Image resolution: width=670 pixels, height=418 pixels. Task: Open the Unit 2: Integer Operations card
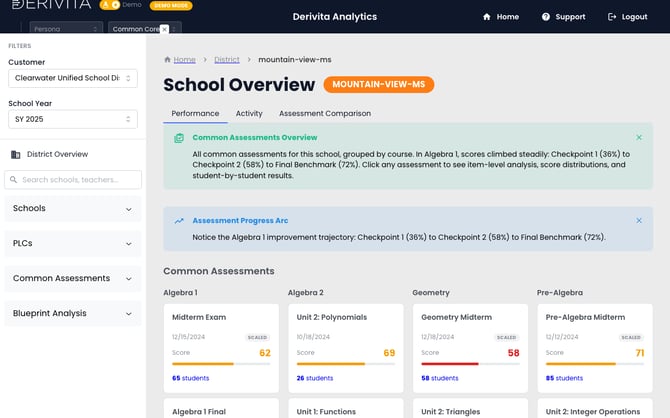[595, 408]
